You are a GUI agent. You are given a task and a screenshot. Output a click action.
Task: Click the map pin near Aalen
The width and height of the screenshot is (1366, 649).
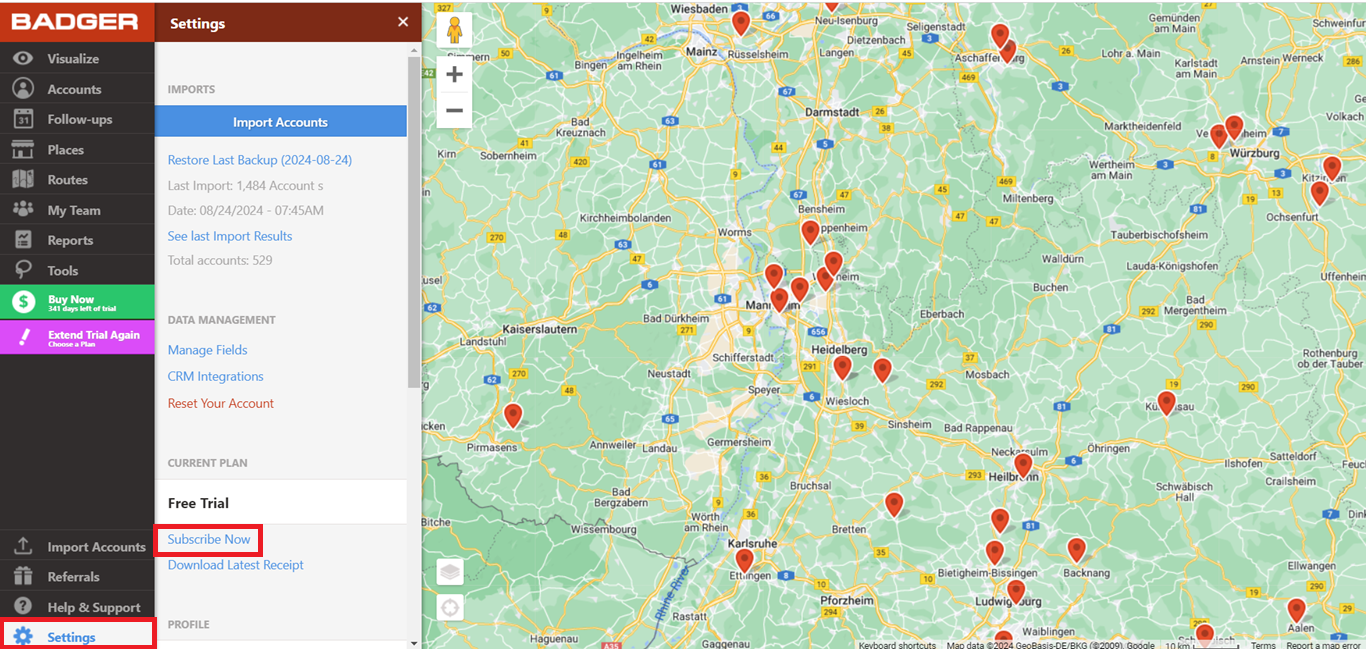click(x=1297, y=610)
